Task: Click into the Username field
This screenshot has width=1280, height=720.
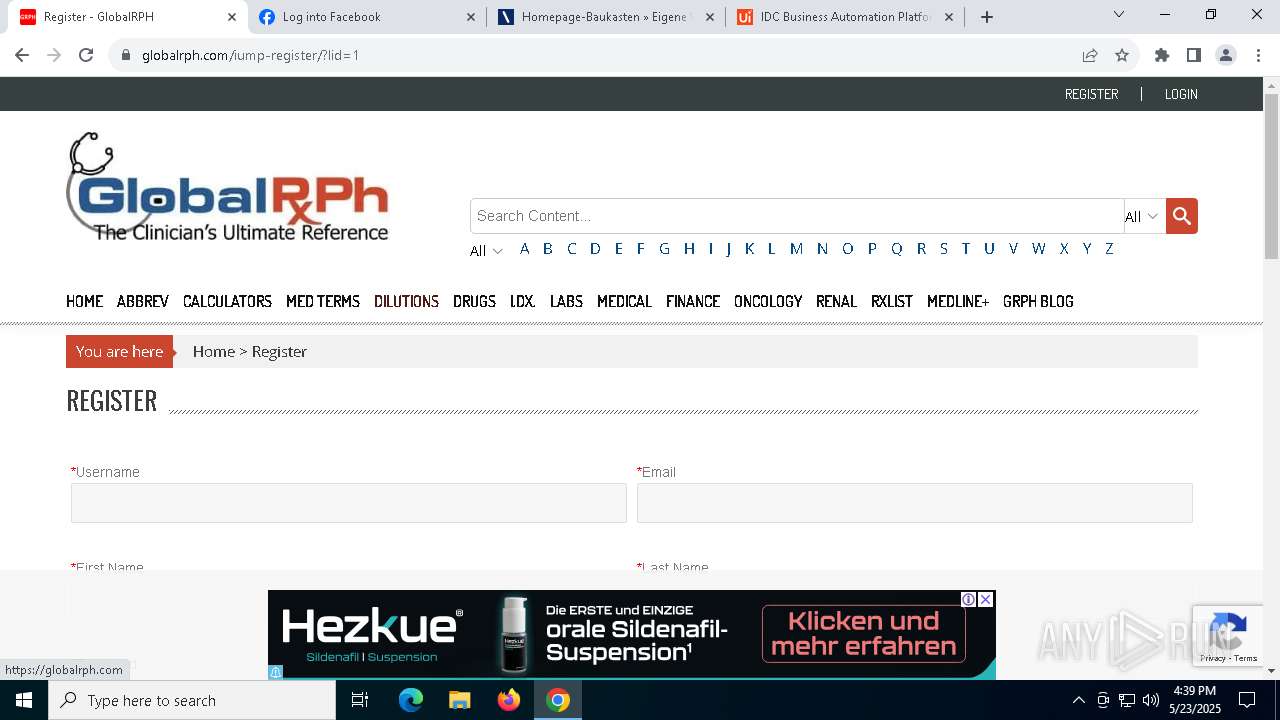Action: 349,503
